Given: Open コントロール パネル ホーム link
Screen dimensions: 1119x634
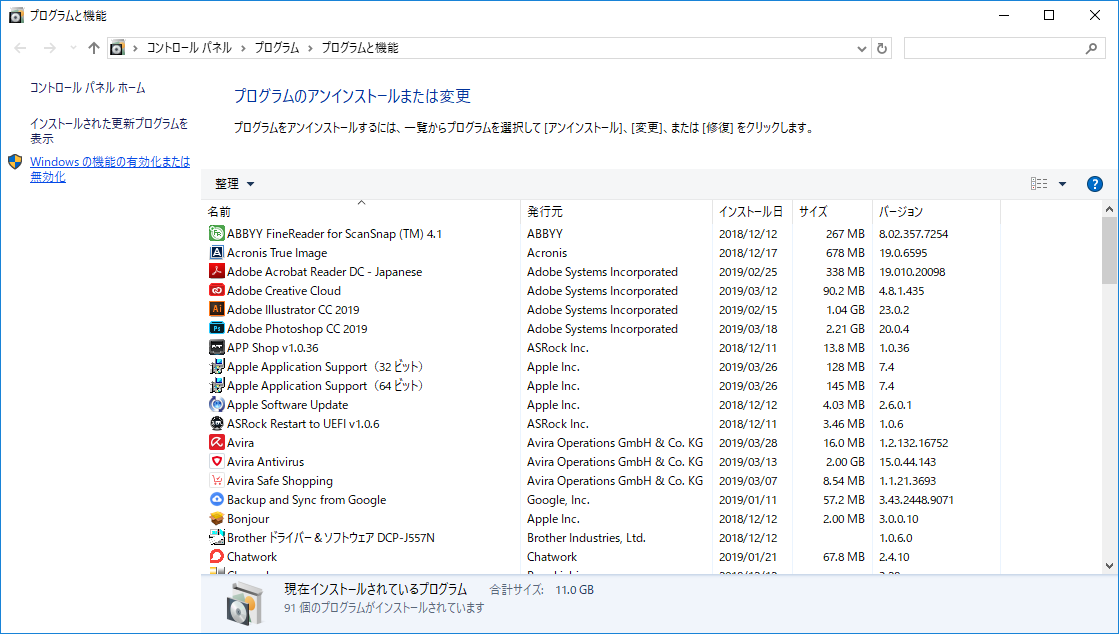Looking at the screenshot, I should (87, 88).
